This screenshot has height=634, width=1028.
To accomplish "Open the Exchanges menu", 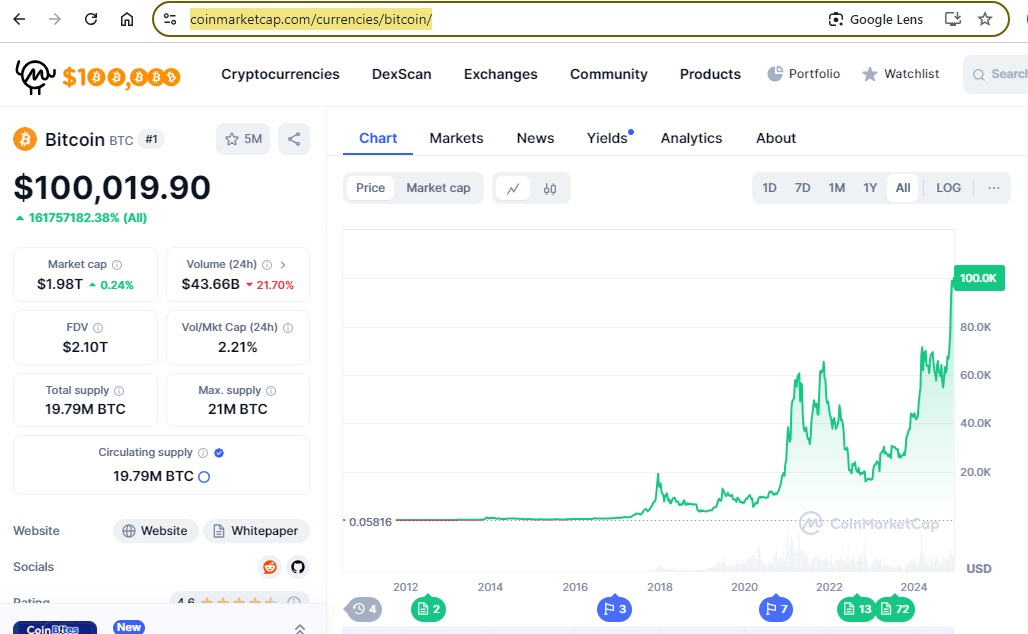I will pos(500,74).
